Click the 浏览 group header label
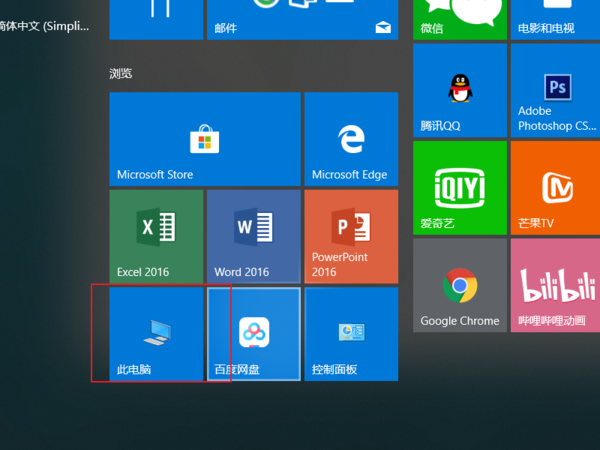The image size is (600, 450). pyautogui.click(x=120, y=74)
